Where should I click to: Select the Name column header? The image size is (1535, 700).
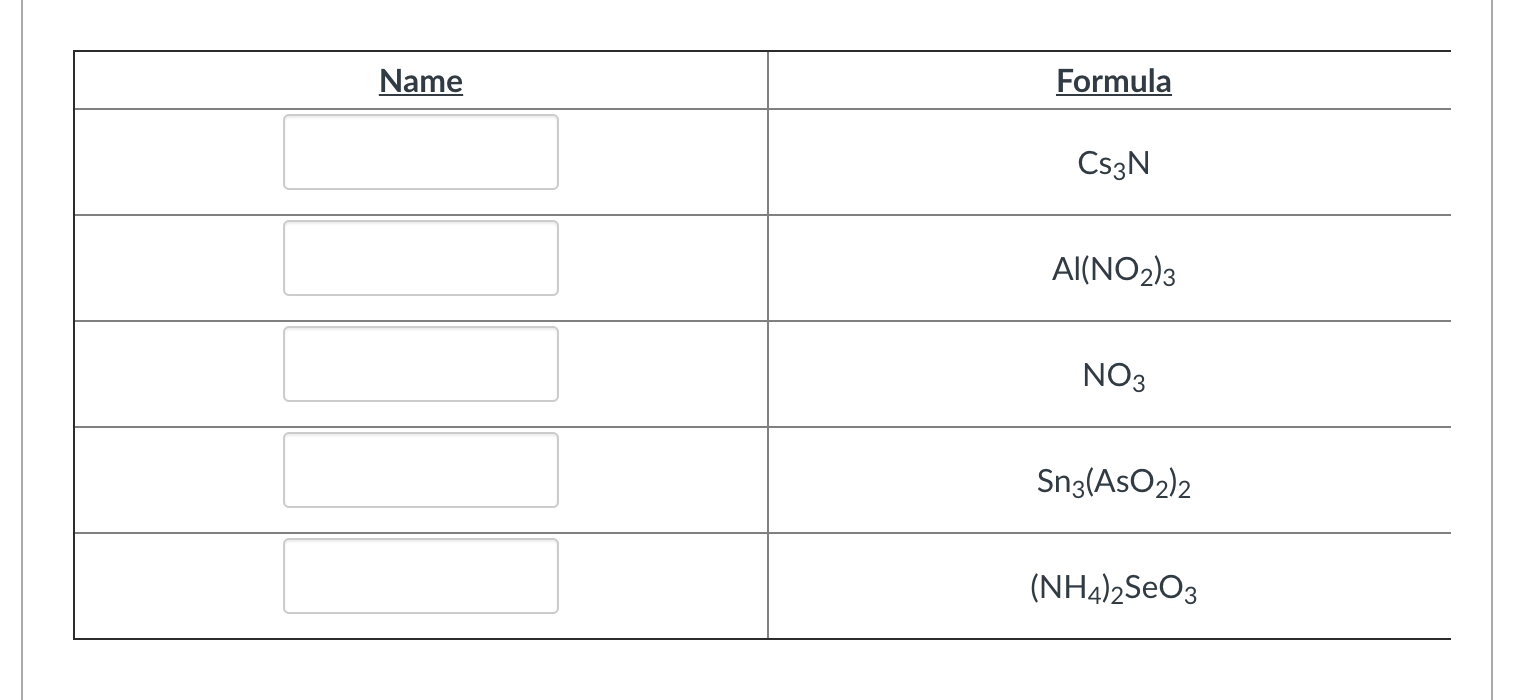(420, 81)
